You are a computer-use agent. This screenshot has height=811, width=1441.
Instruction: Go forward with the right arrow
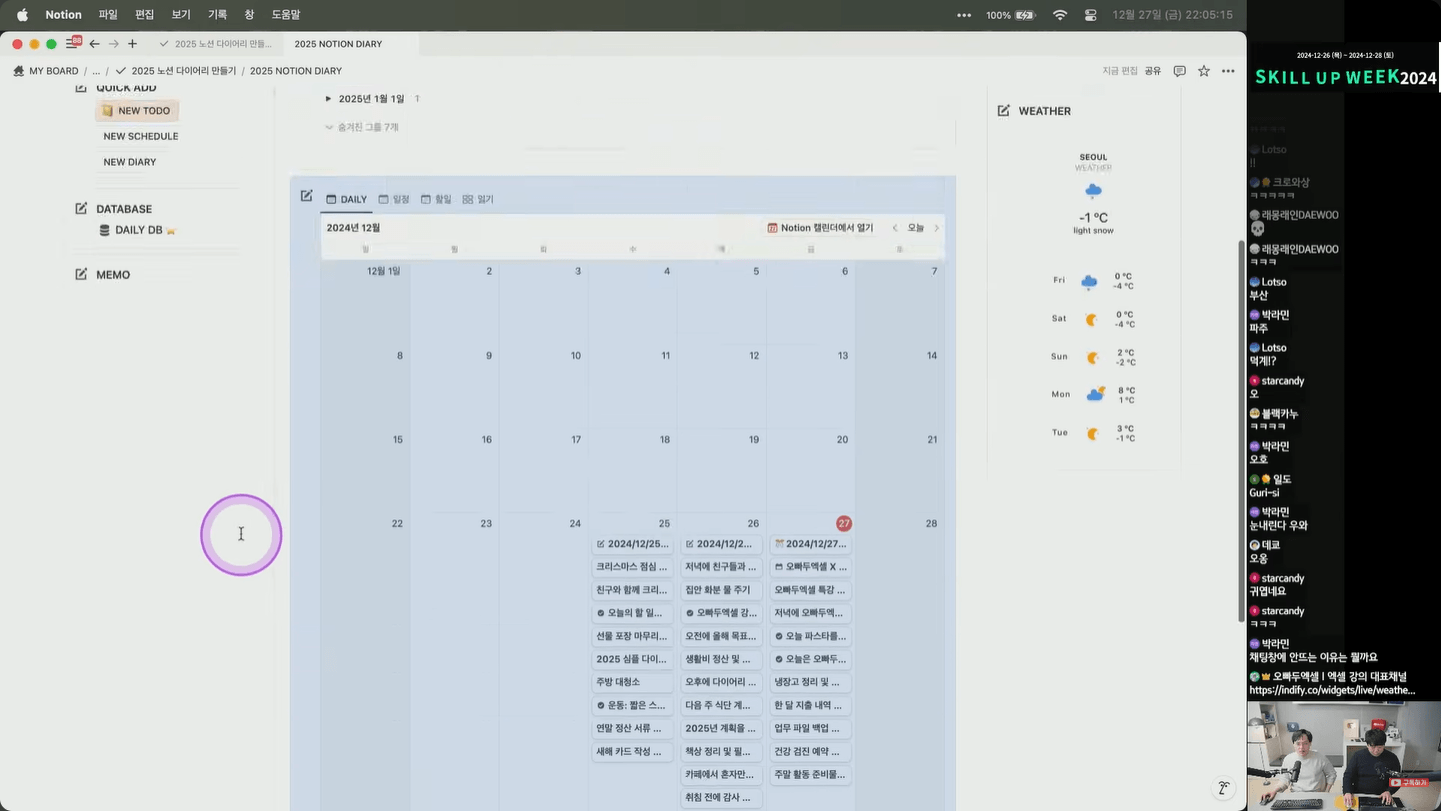pyautogui.click(x=113, y=44)
